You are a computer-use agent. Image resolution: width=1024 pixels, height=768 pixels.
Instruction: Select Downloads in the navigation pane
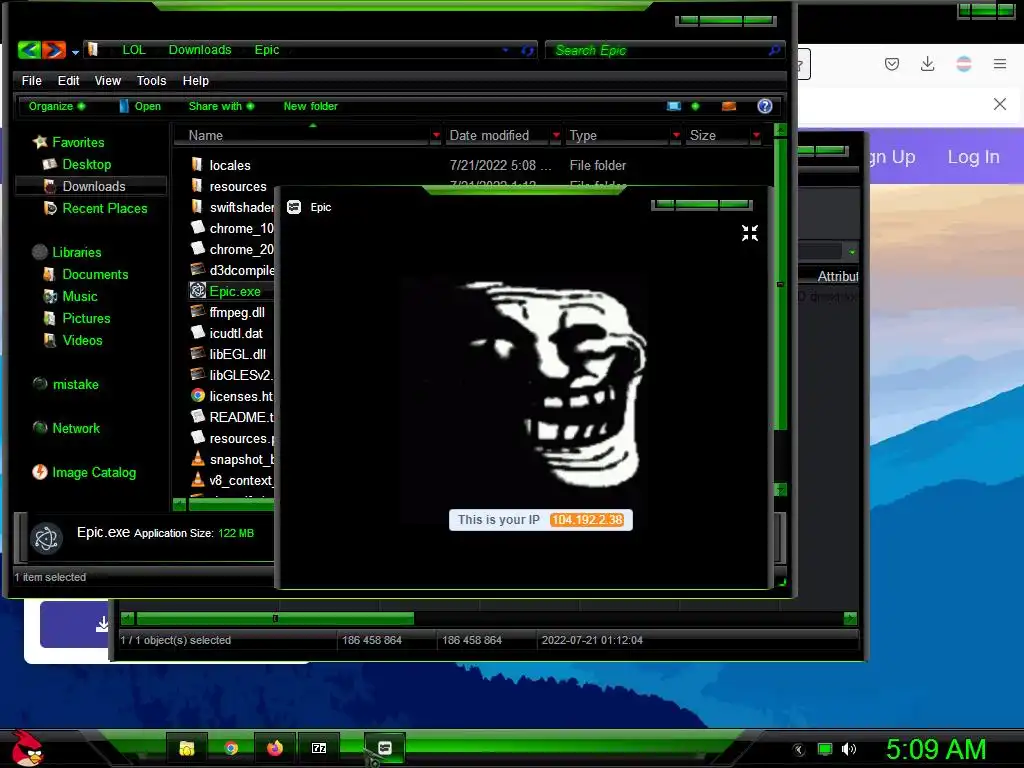tap(93, 186)
